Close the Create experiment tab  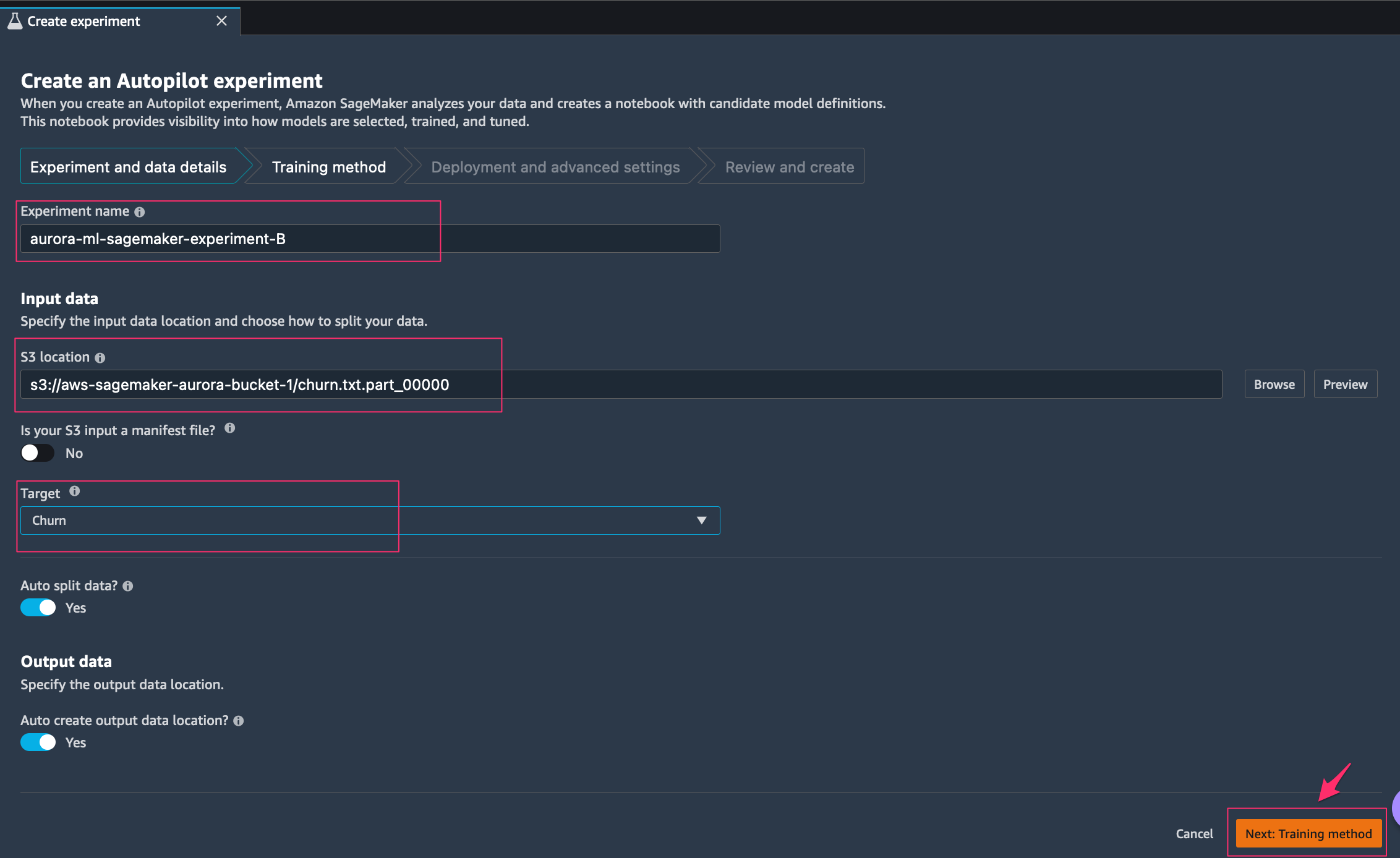[221, 21]
